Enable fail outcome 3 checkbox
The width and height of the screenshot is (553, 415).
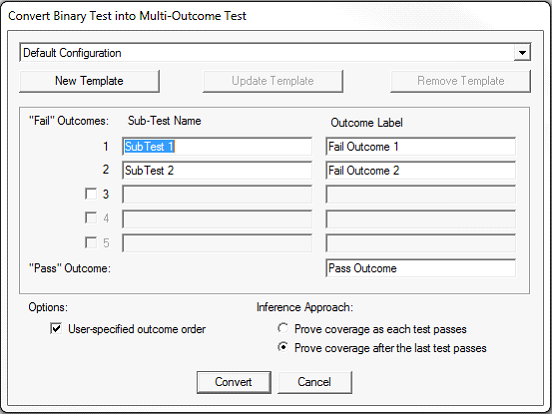click(91, 194)
